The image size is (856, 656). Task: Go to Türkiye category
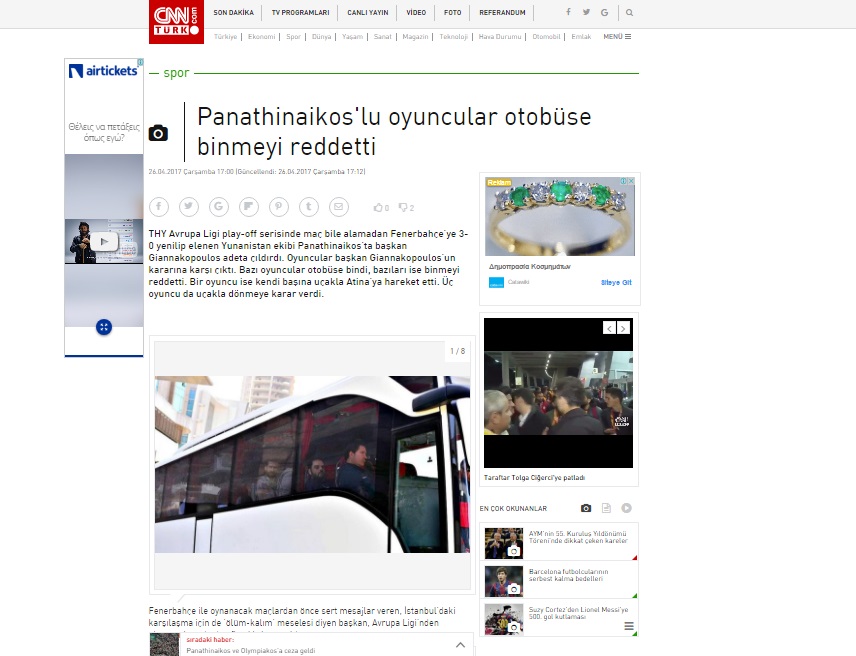(225, 37)
